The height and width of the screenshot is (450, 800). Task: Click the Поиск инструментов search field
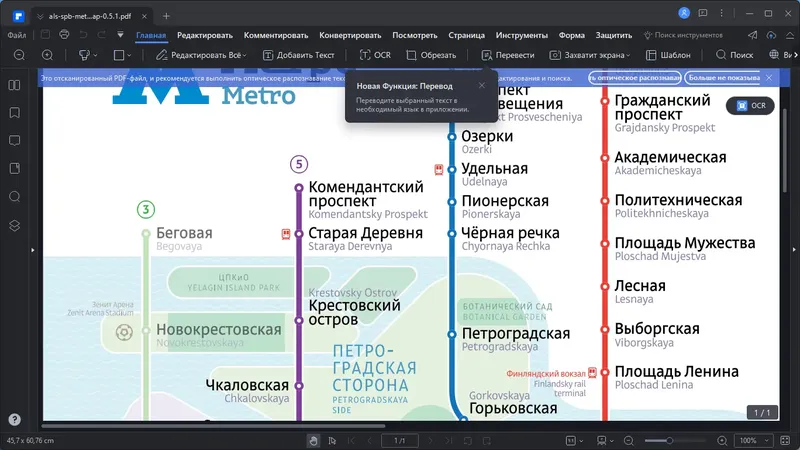pyautogui.click(x=684, y=35)
